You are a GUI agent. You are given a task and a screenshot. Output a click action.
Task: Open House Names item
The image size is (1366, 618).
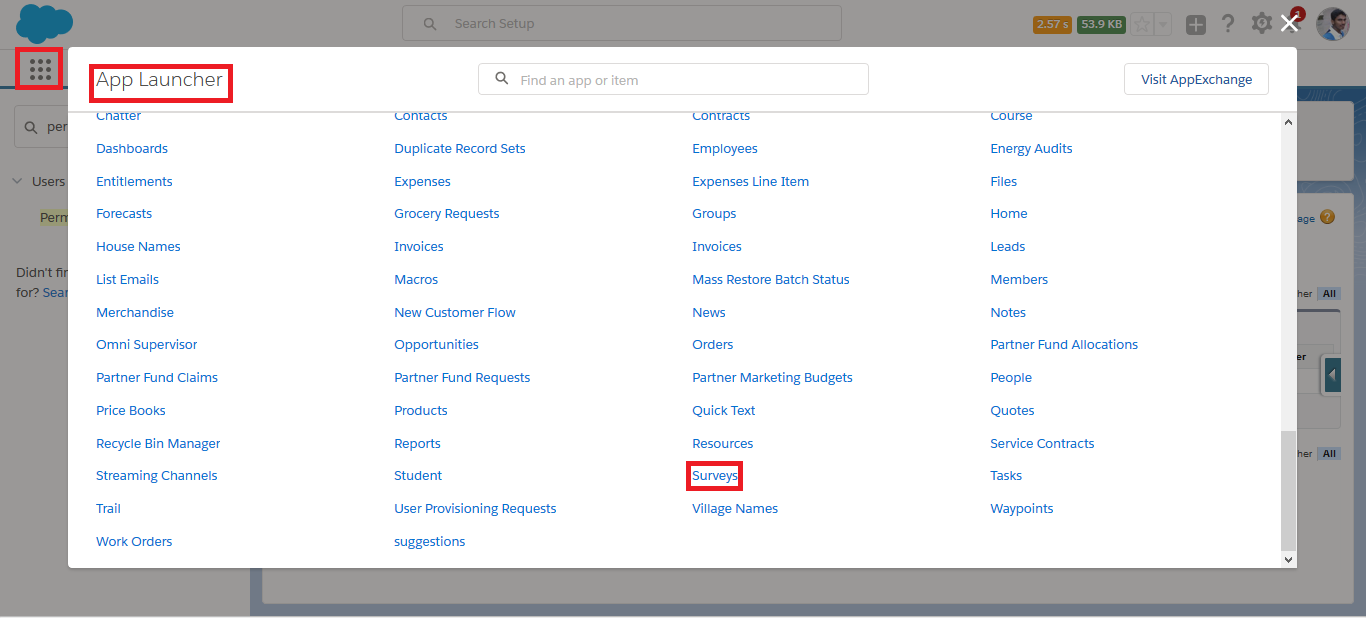(138, 246)
